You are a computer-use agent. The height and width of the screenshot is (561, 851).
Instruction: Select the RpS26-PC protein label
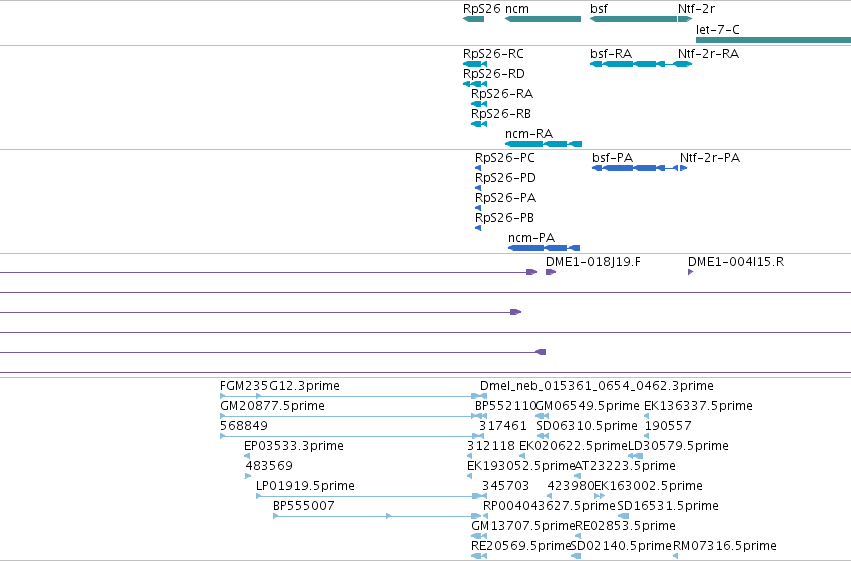tap(505, 158)
